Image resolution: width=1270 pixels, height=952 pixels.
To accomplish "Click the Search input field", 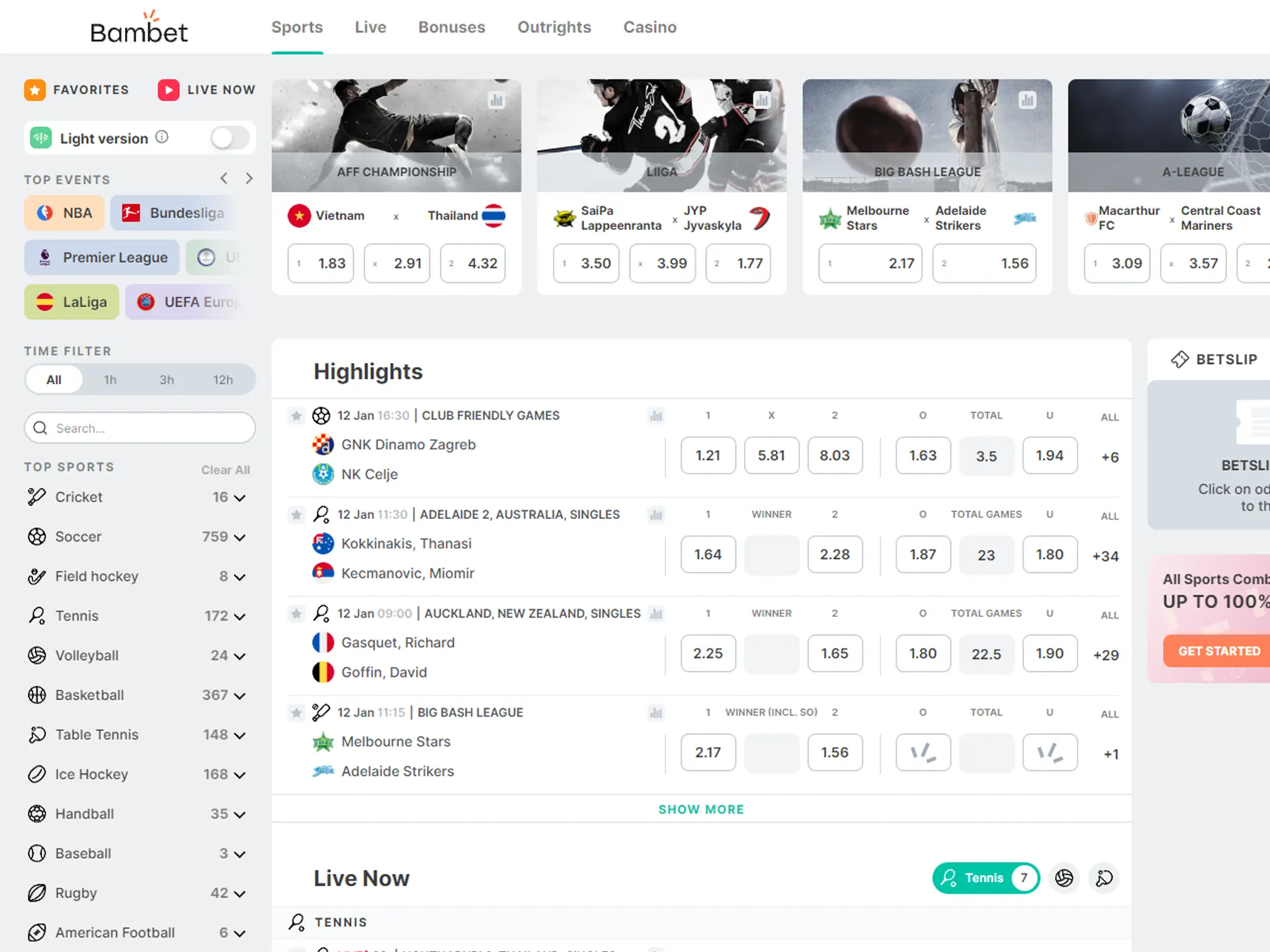I will click(x=140, y=428).
